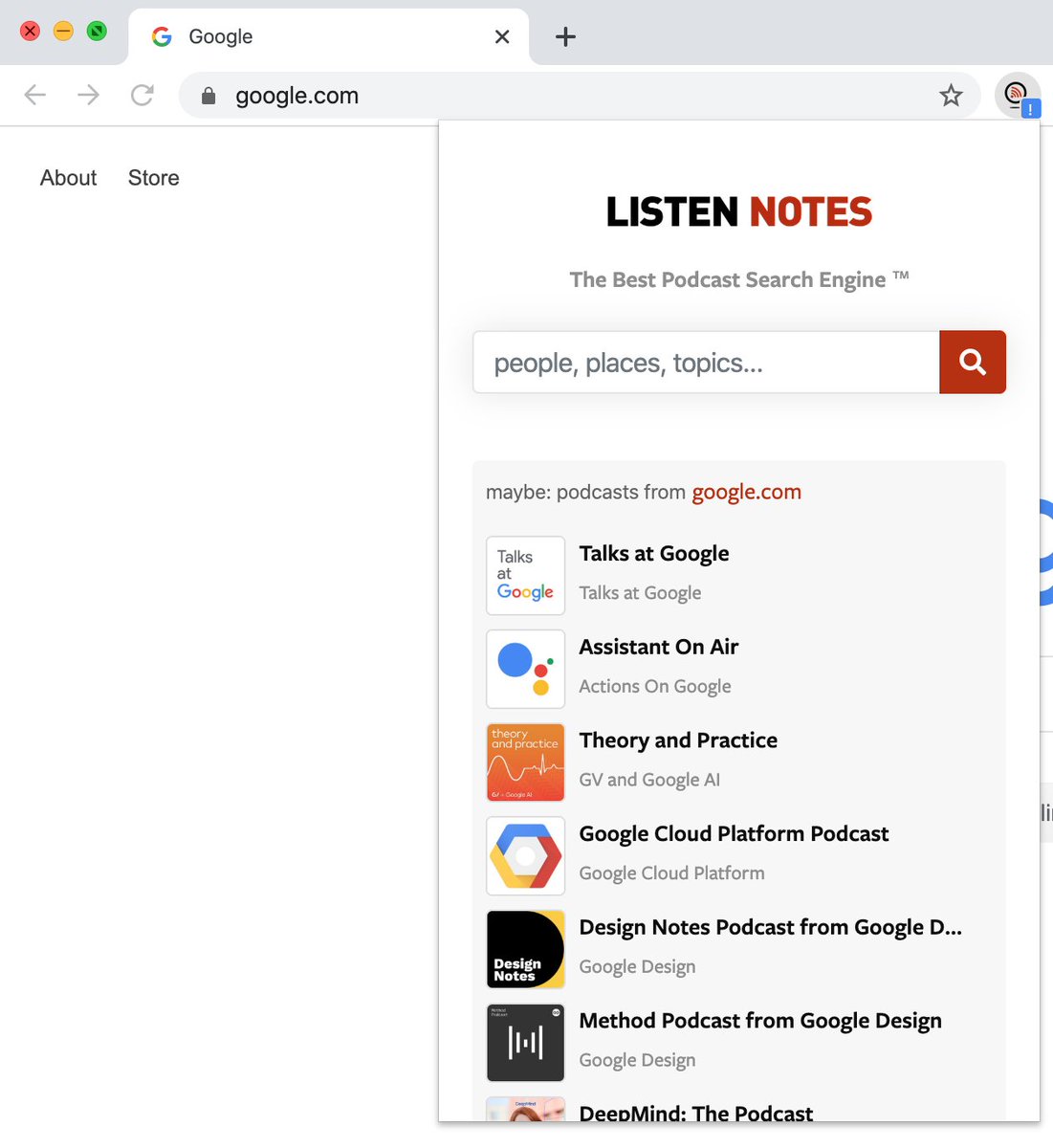Go forward using the forward arrow
The image size is (1053, 1148).
tap(88, 95)
